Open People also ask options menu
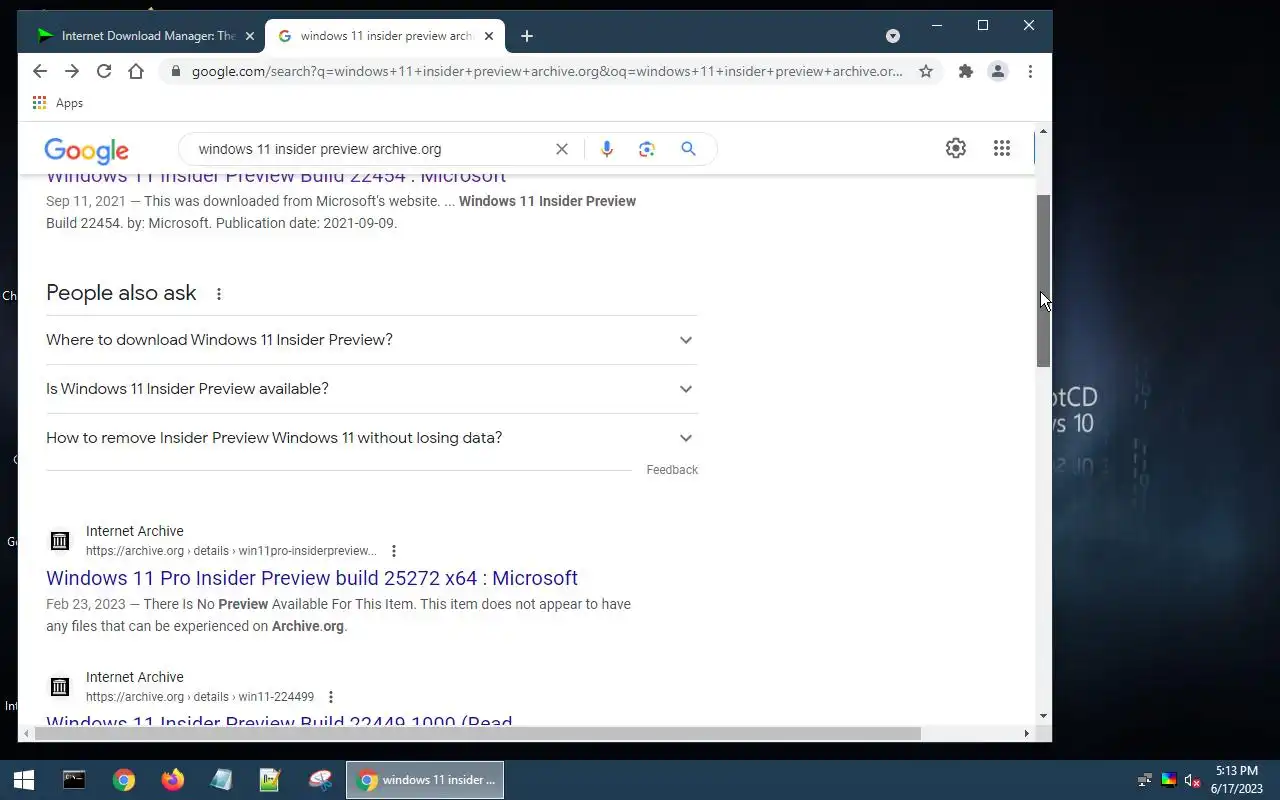 tap(219, 294)
